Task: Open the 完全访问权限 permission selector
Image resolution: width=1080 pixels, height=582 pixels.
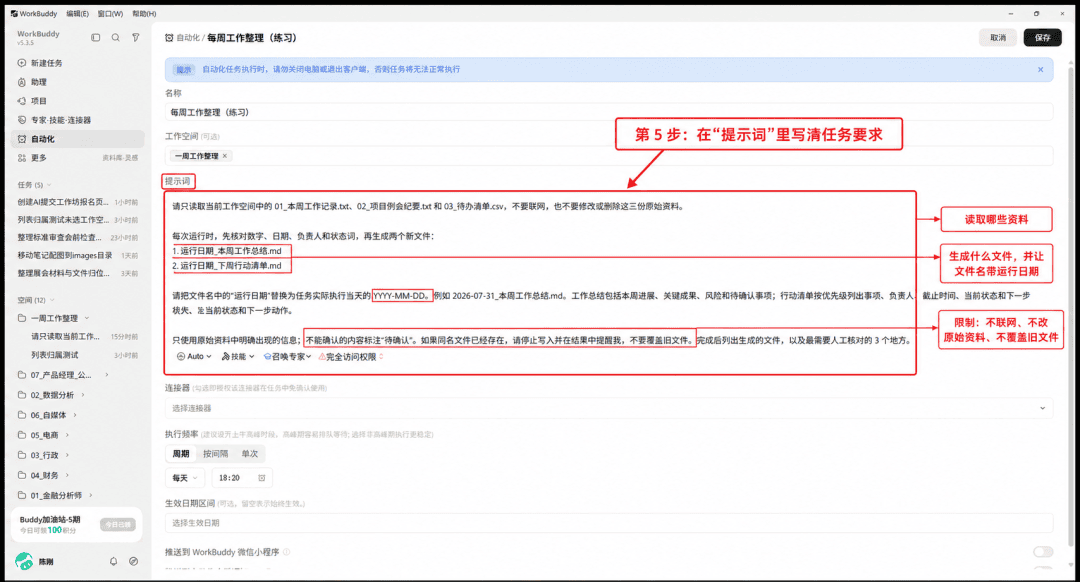Action: point(351,357)
